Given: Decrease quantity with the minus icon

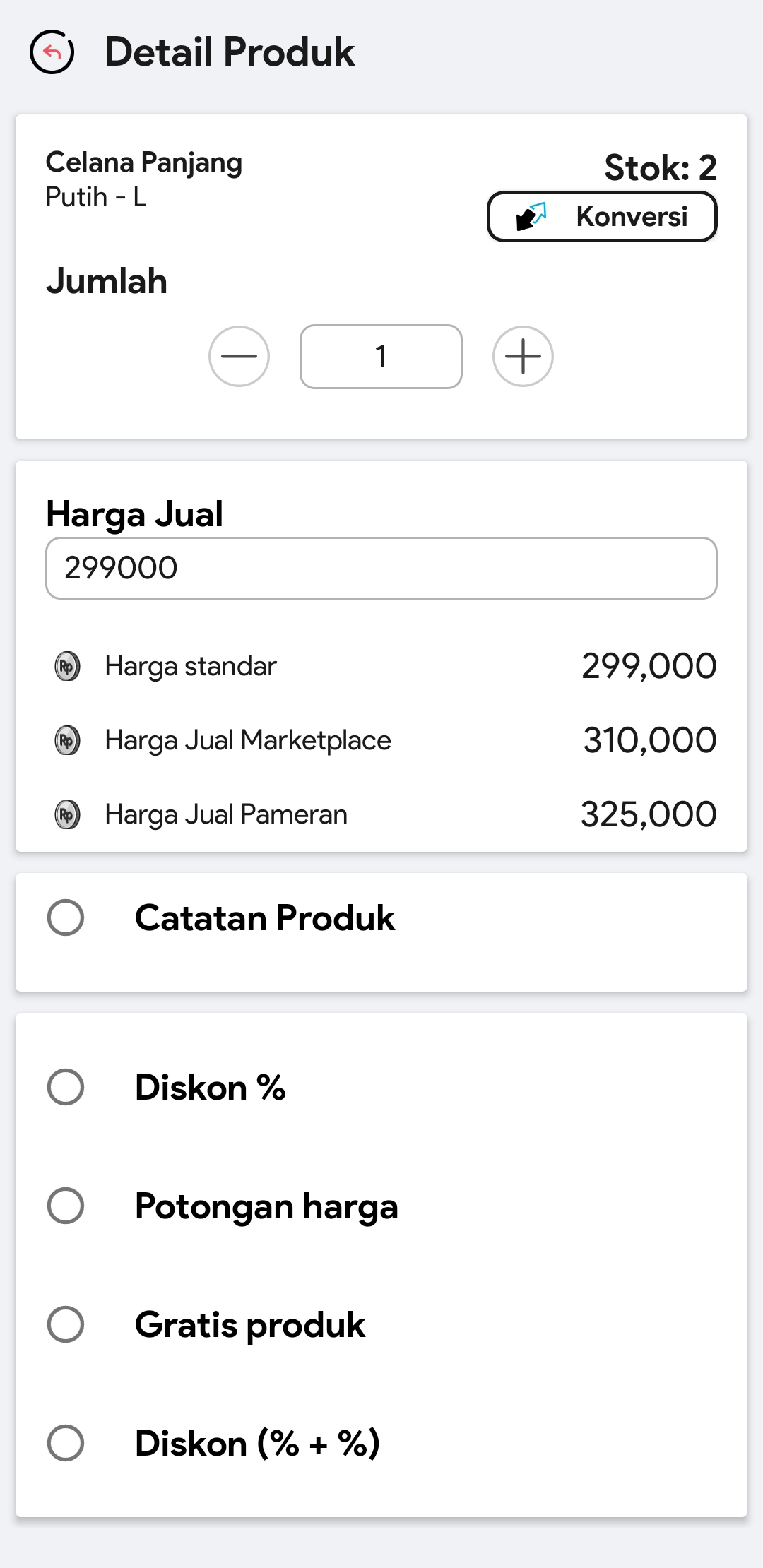Looking at the screenshot, I should (x=239, y=356).
